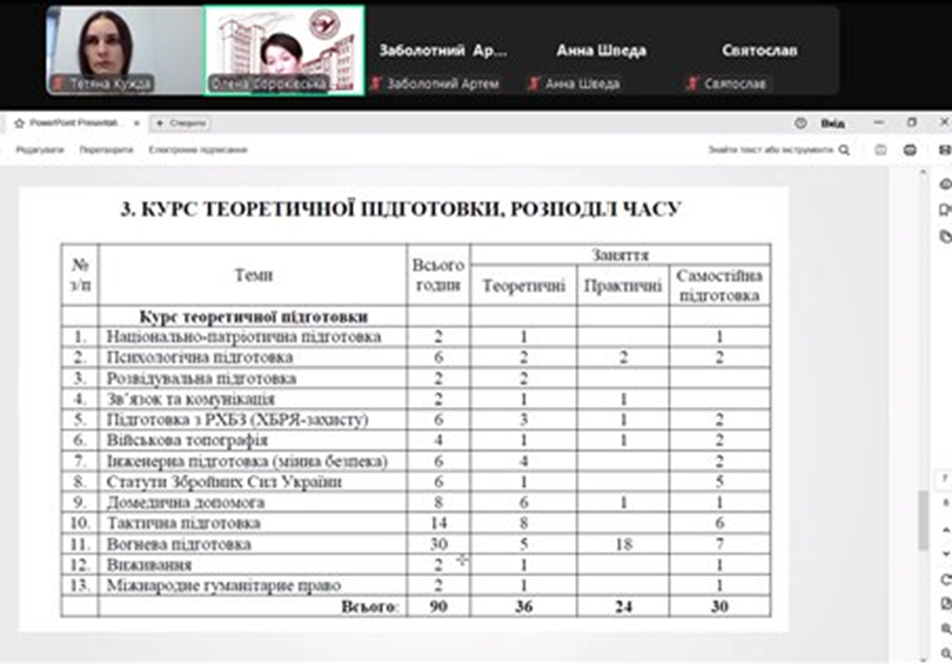Click the current page number box on right
The height and width of the screenshot is (664, 952).
(945, 479)
